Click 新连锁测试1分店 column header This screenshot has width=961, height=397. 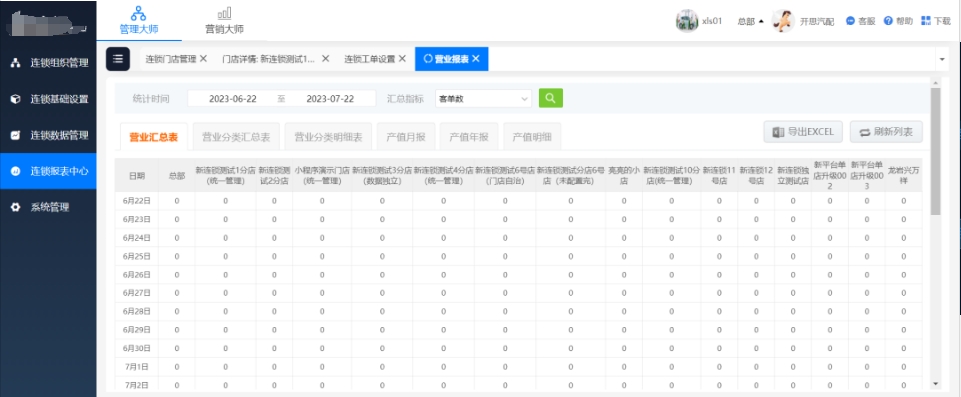click(225, 175)
